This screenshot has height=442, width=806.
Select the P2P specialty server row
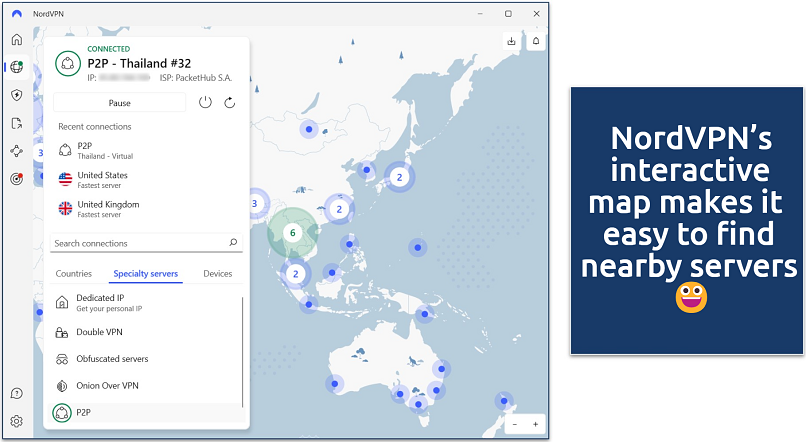146,412
